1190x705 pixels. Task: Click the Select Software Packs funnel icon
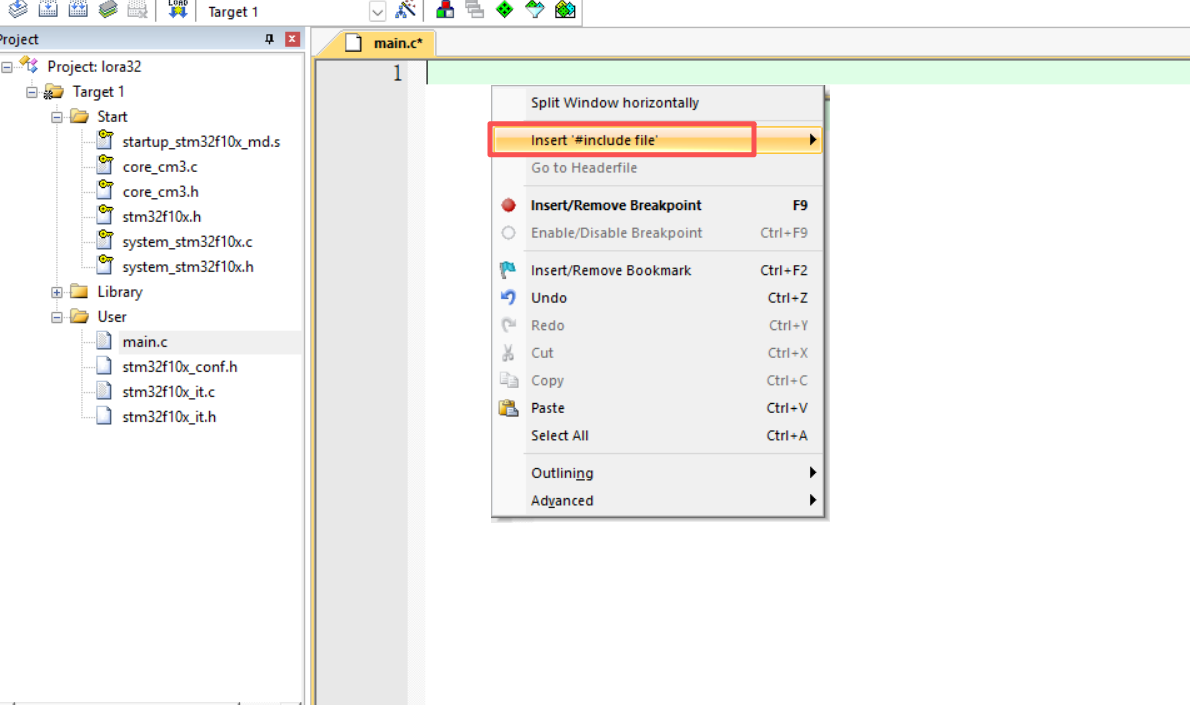(535, 10)
